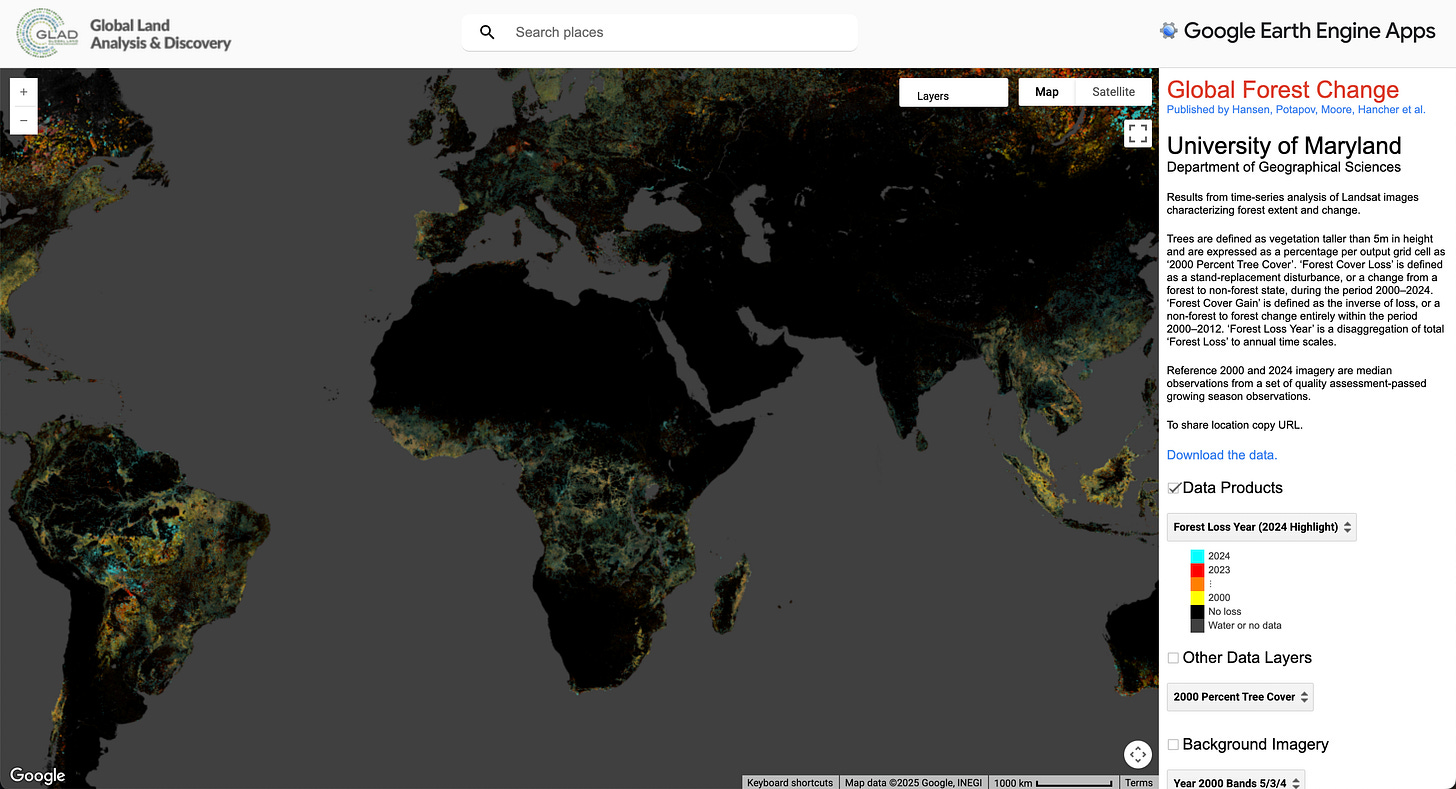1456x789 pixels.
Task: Open the 2000 Percent Tree Cover dropdown
Action: point(1240,697)
